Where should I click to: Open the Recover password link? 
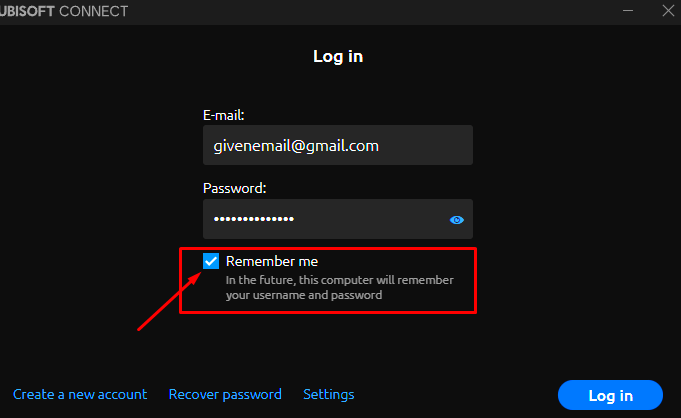pyautogui.click(x=225, y=394)
